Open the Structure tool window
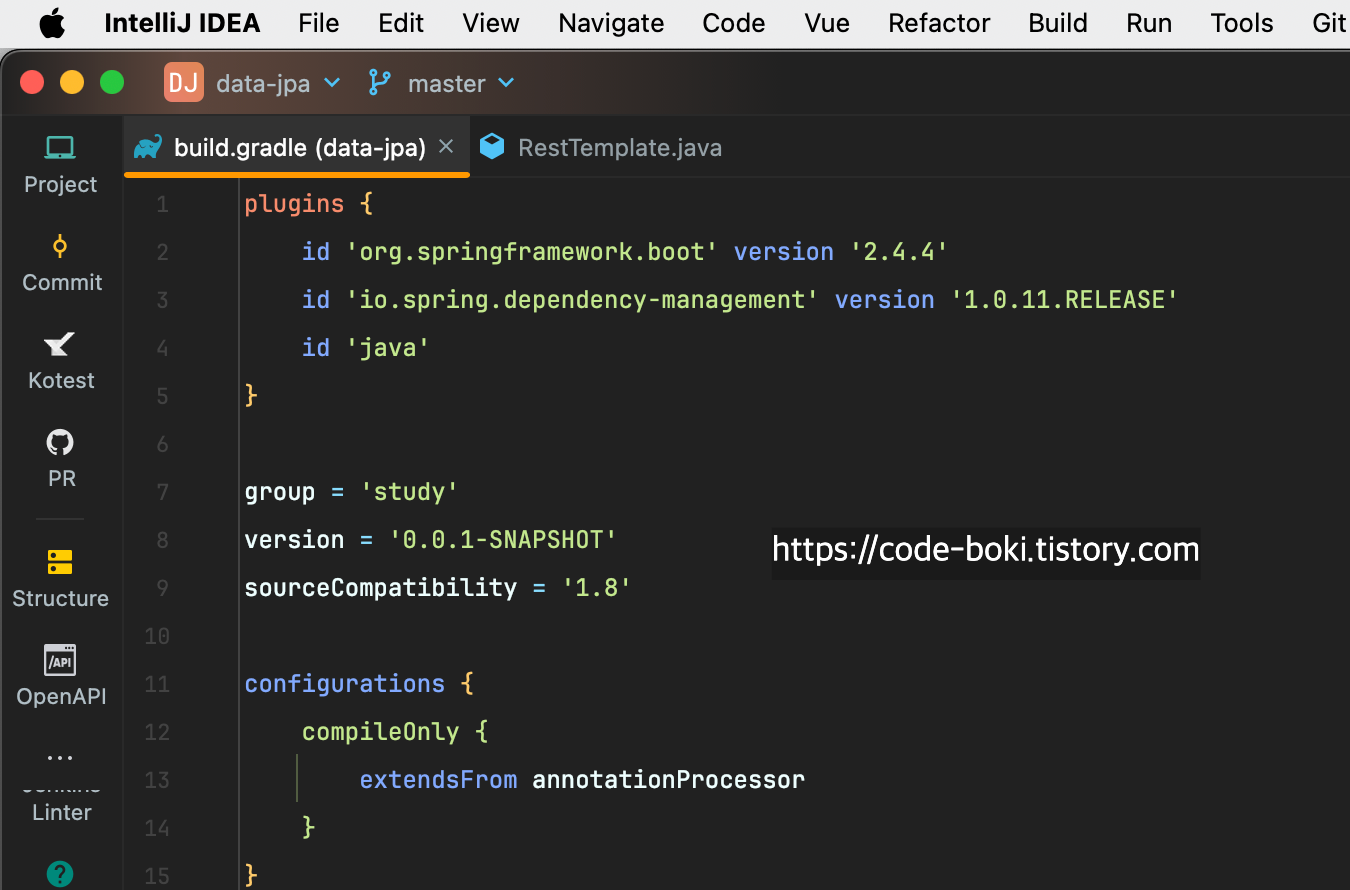The height and width of the screenshot is (890, 1350). click(60, 578)
